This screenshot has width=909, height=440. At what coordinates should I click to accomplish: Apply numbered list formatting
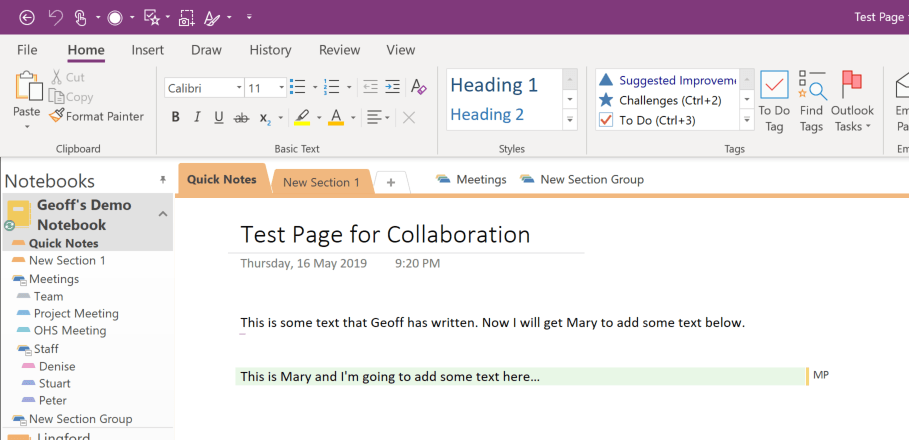point(332,87)
